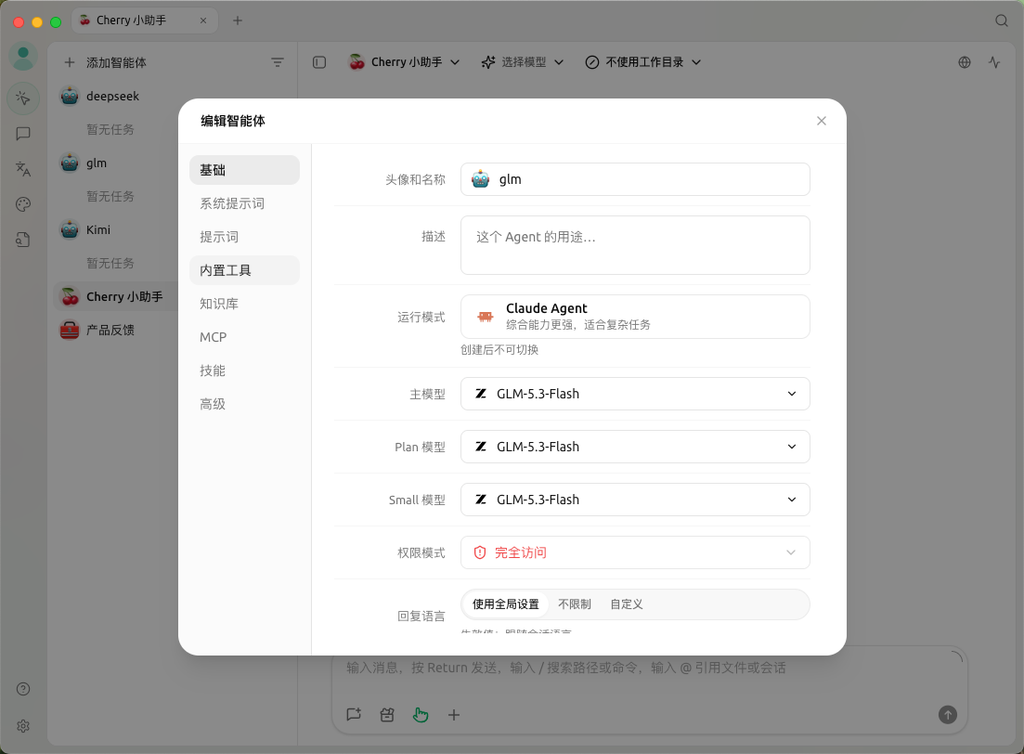Switch to the MCP tab
Viewport: 1024px width, 754px height.
(x=245, y=338)
